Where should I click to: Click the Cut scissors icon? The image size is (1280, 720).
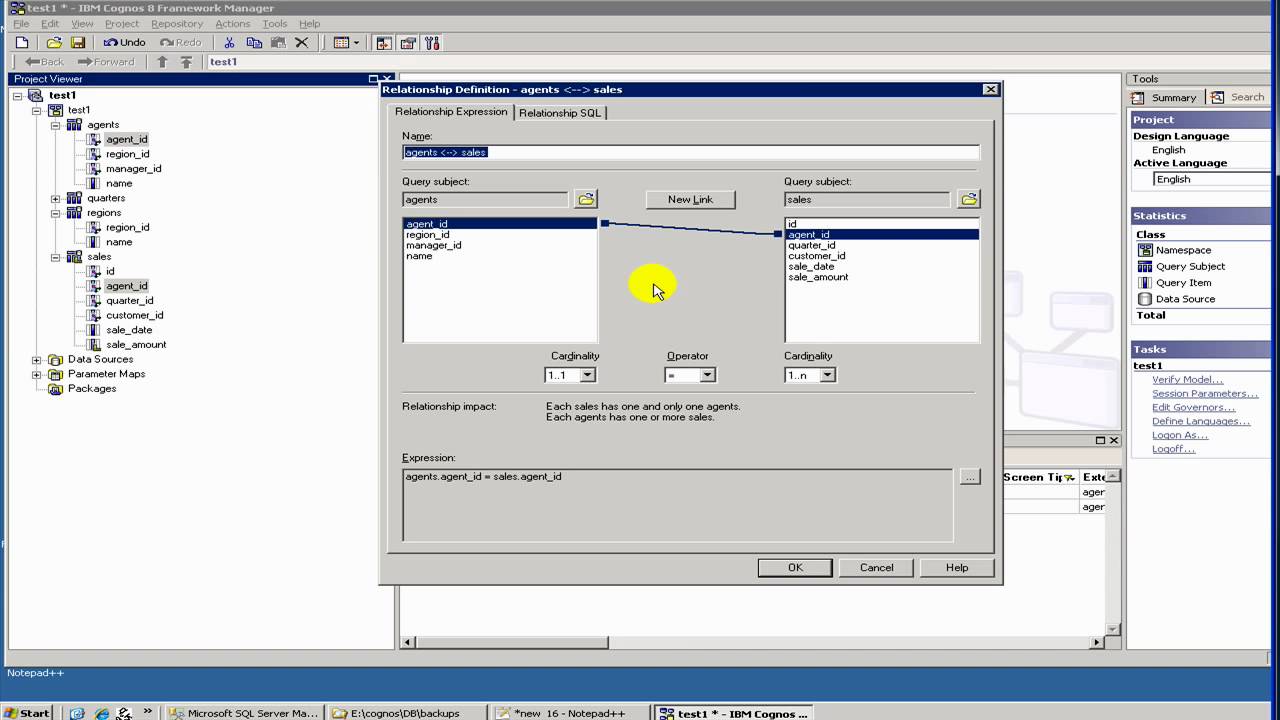tap(229, 43)
